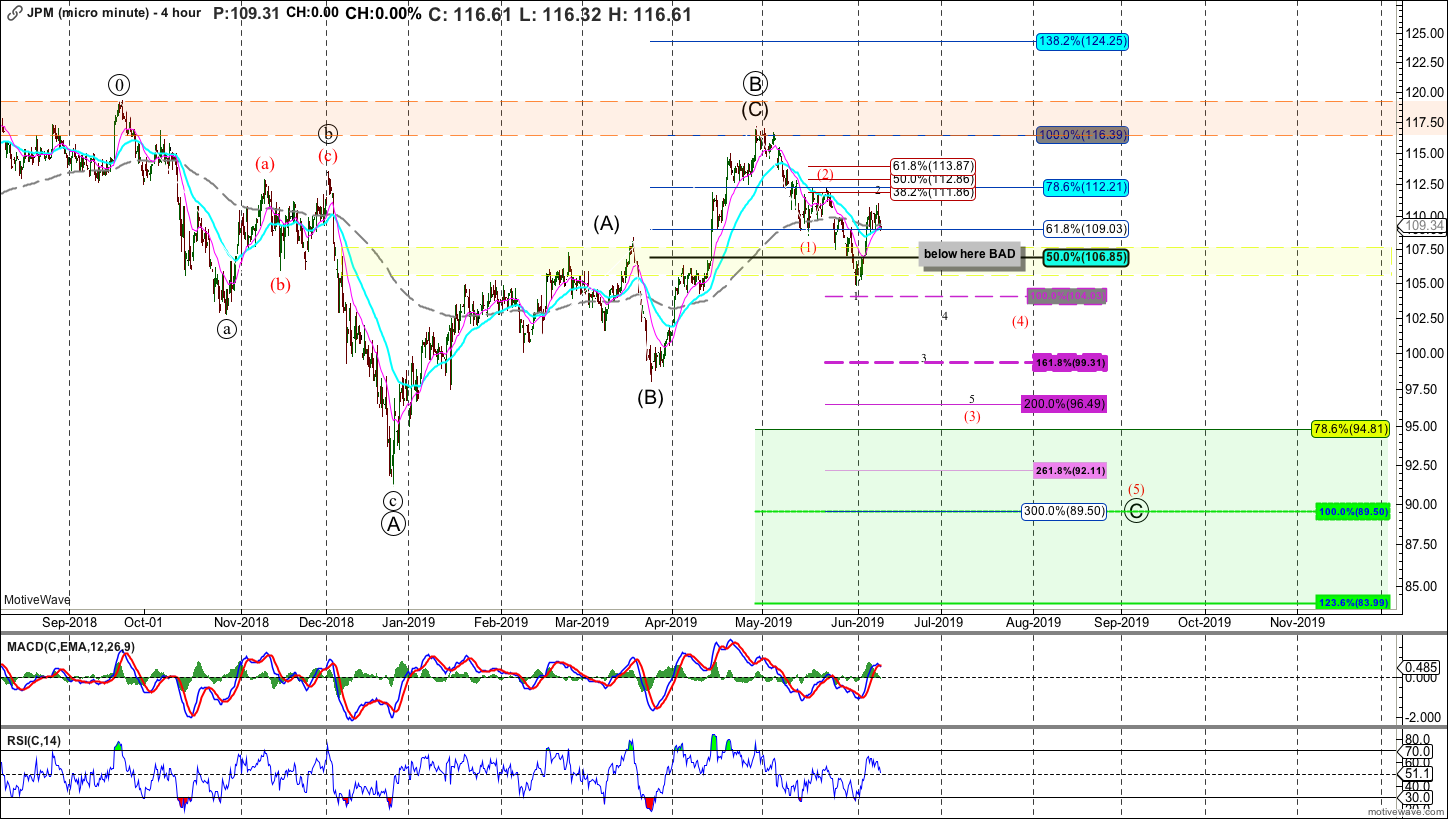Select the circled B label at May high

coord(755,84)
